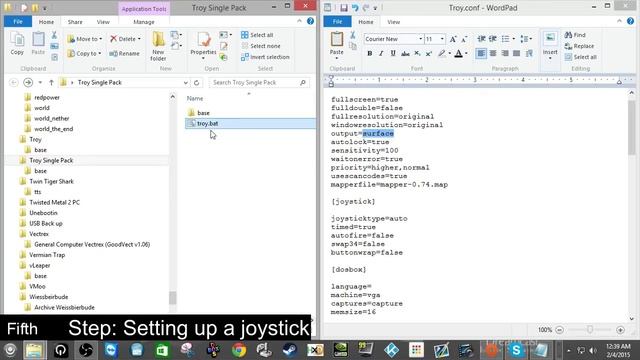
Task: Open the Manage tab in Explorer
Action: pos(144,22)
